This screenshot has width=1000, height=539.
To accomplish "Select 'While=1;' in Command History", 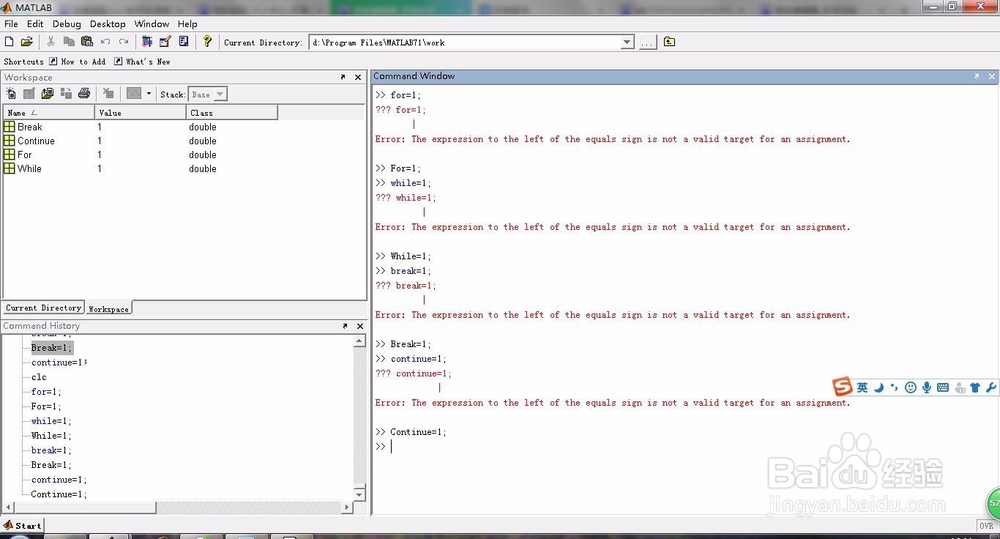I will point(51,436).
